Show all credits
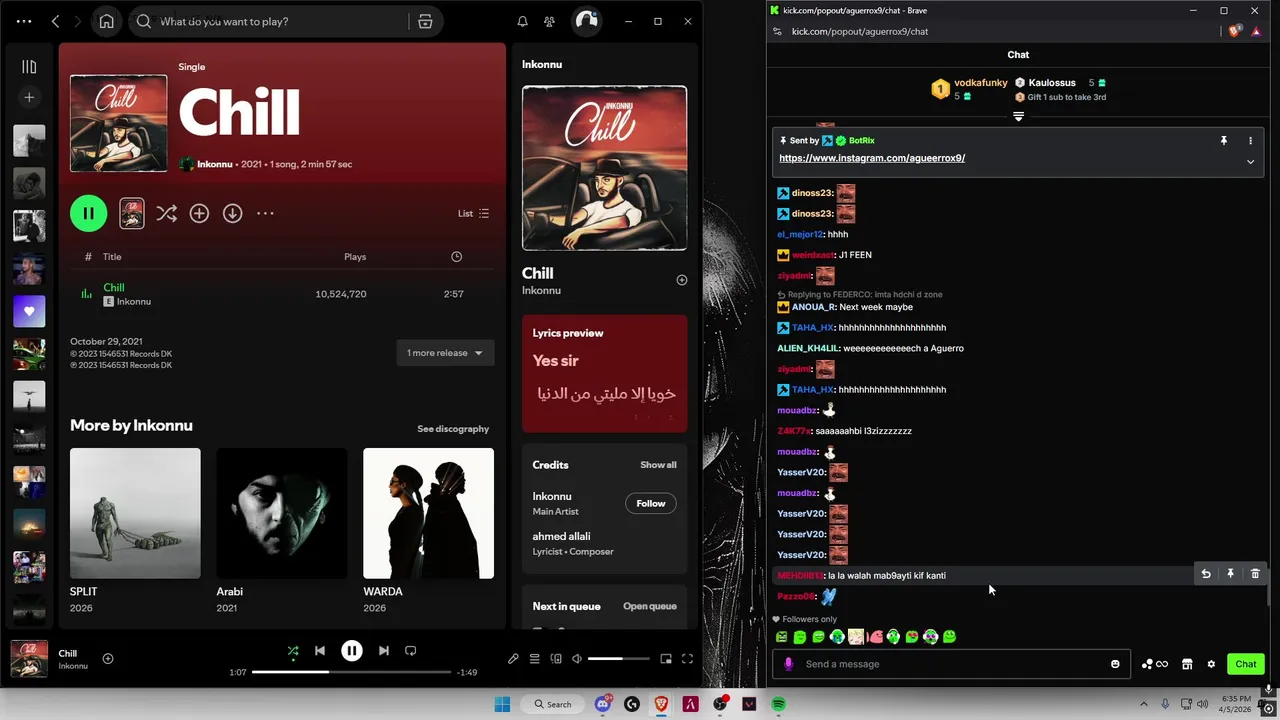This screenshot has width=1280, height=720. (x=658, y=465)
